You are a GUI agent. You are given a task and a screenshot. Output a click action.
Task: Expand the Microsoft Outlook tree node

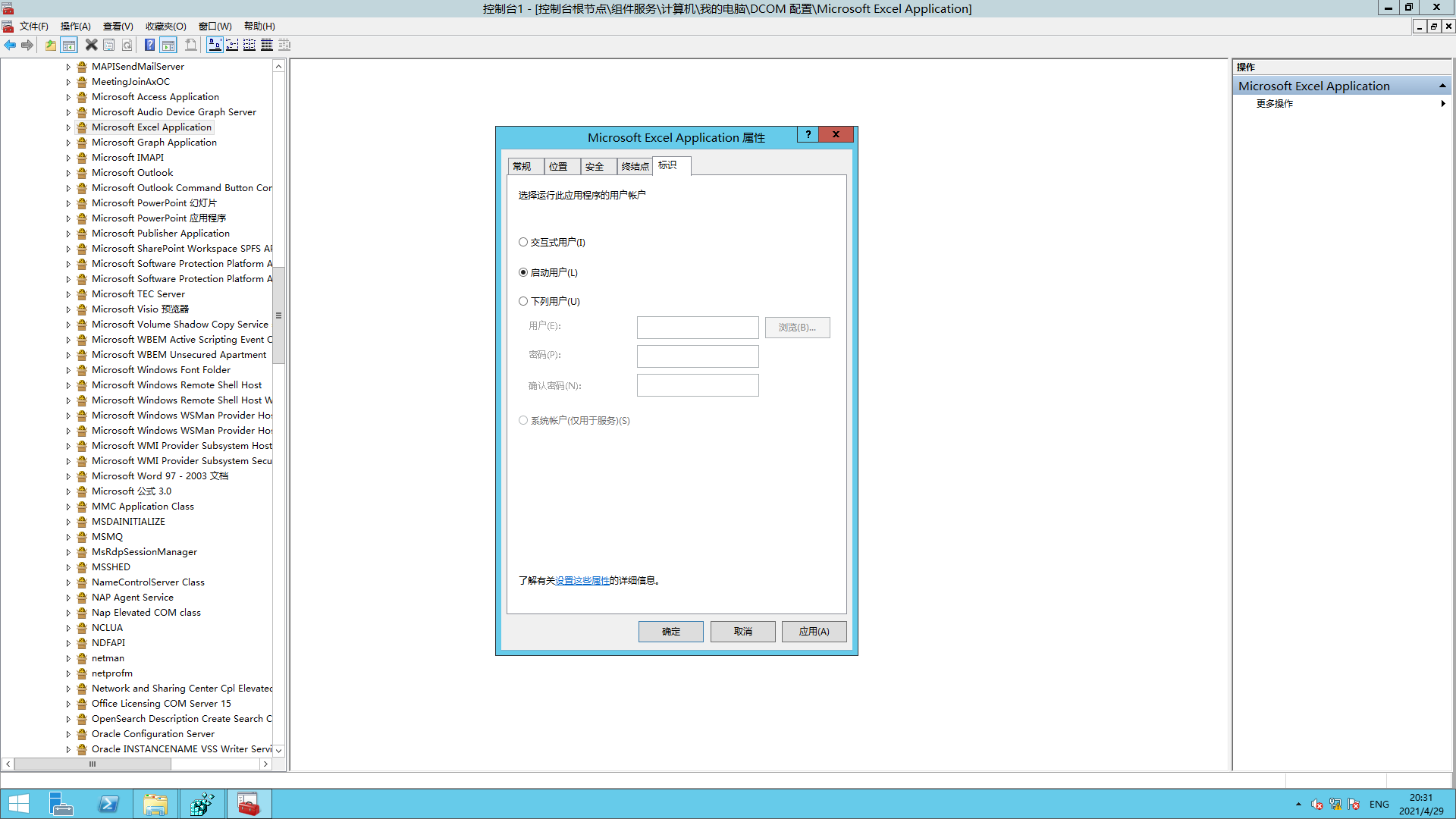click(68, 173)
